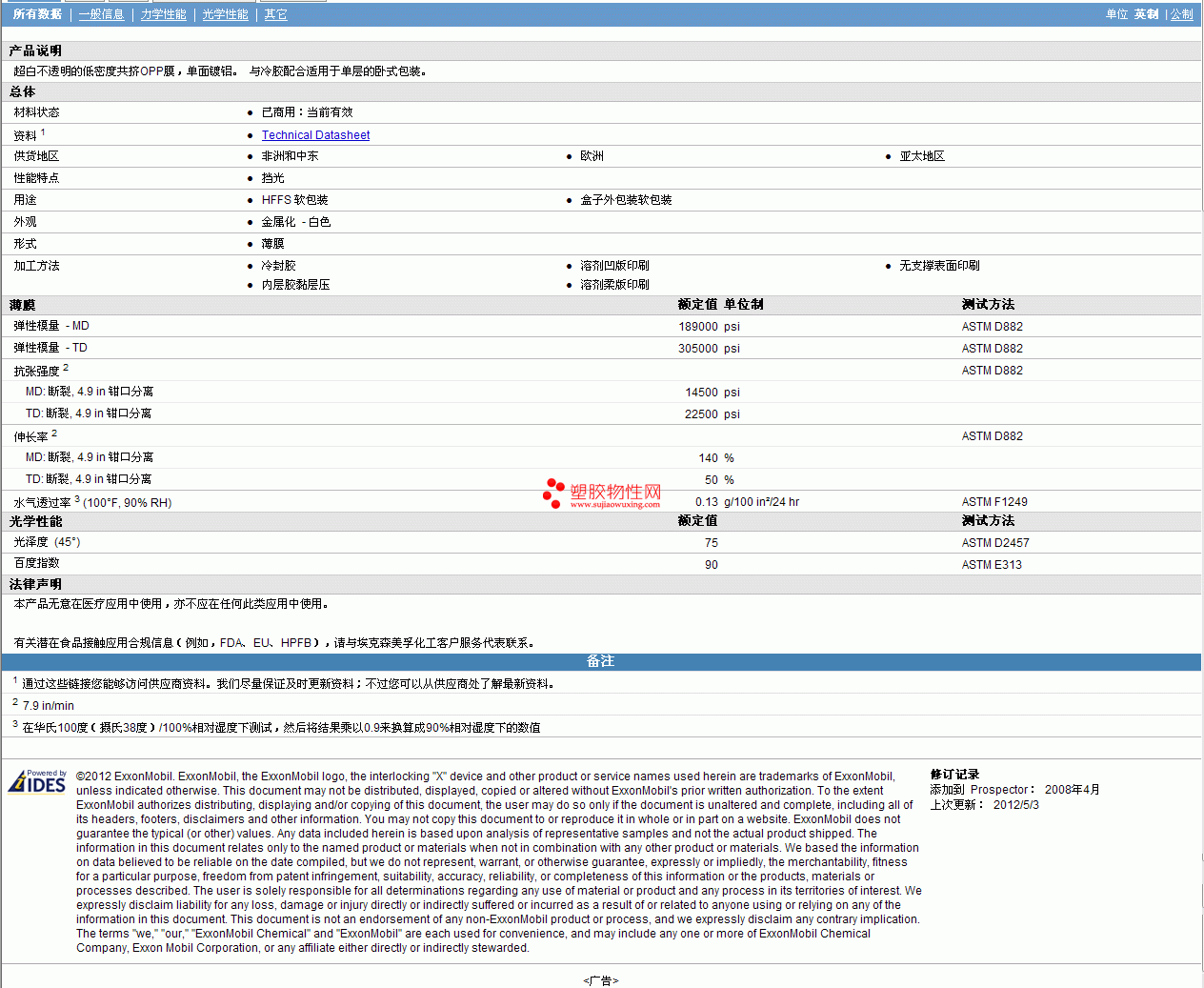Click the 金属化 - 白色 appearance value
1204x988 pixels.
(x=295, y=222)
